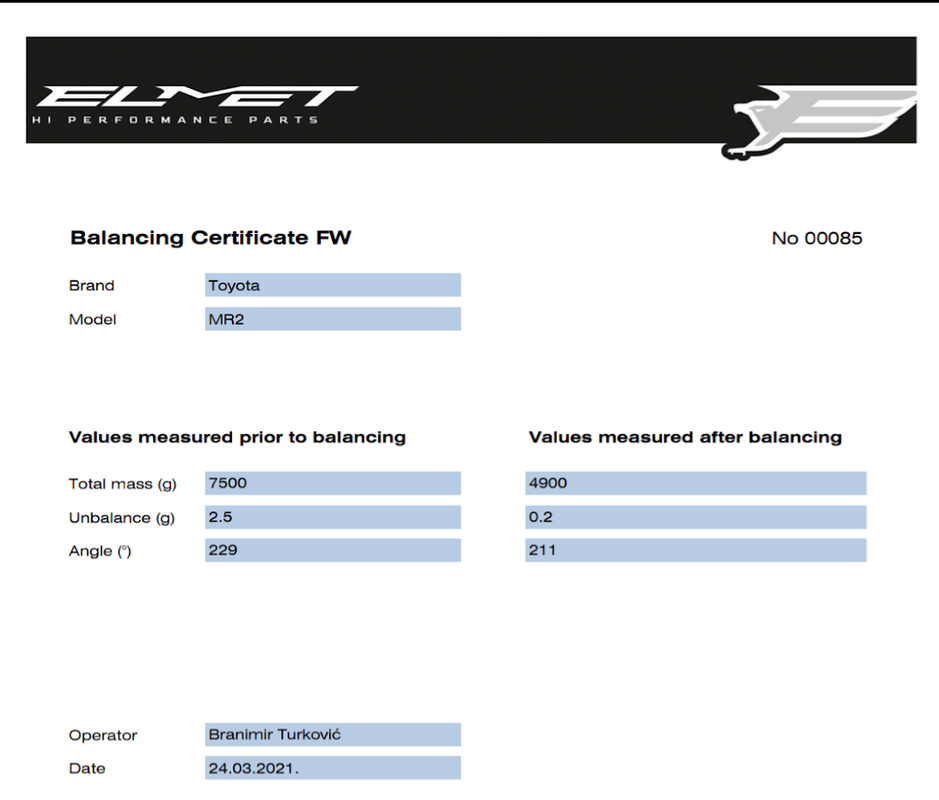The image size is (939, 800).
Task: Click the prior Total mass field 7500
Action: pyautogui.click(x=333, y=483)
